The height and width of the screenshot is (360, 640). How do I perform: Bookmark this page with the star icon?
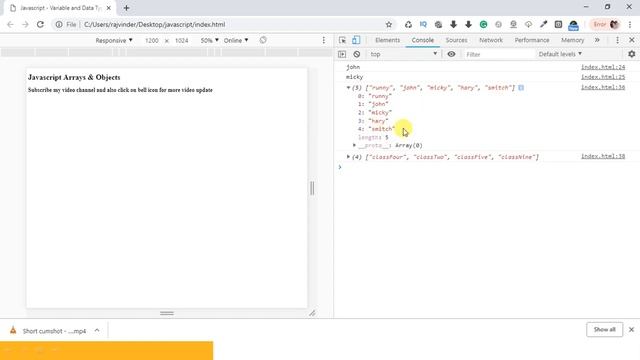pyautogui.click(x=389, y=24)
